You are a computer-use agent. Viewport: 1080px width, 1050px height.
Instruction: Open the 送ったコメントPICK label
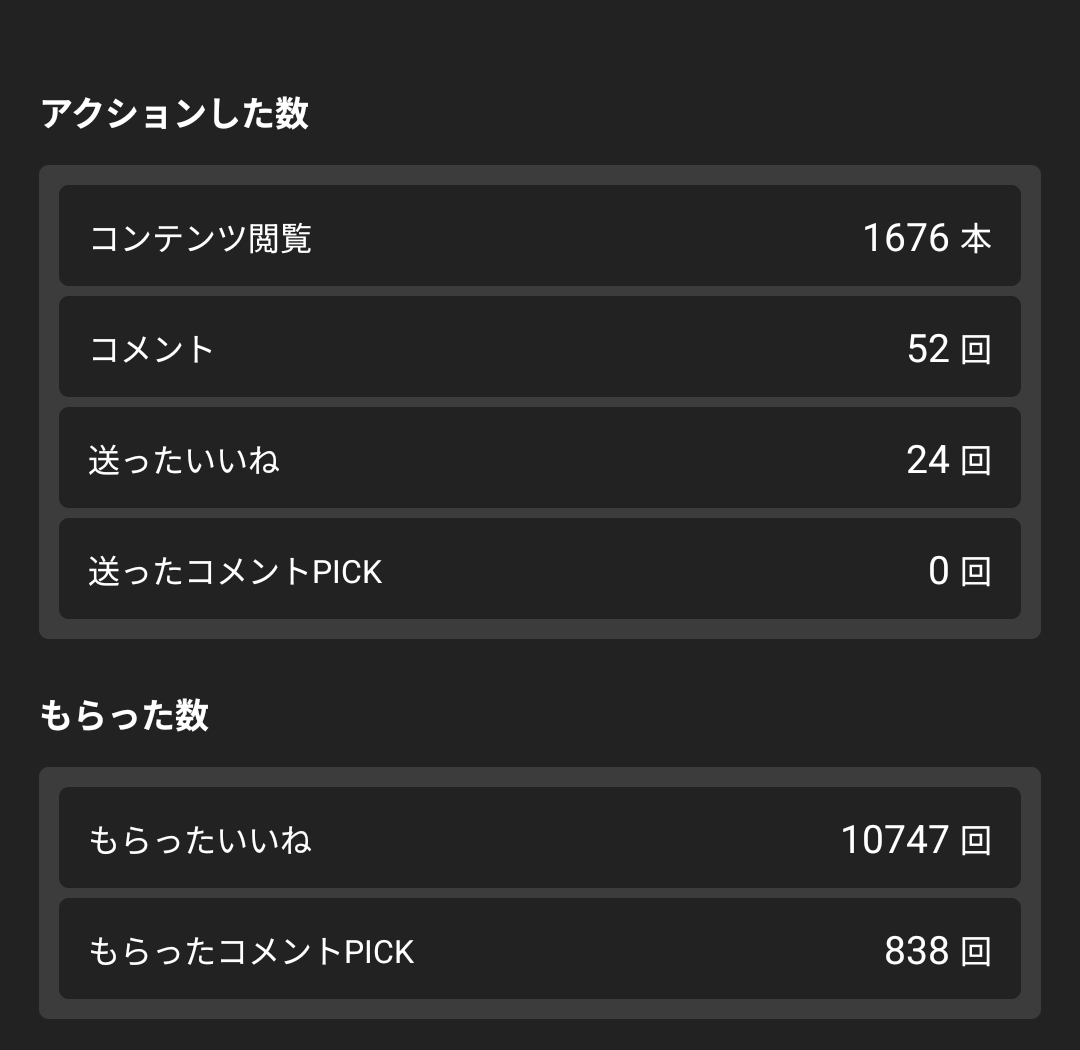click(235, 571)
